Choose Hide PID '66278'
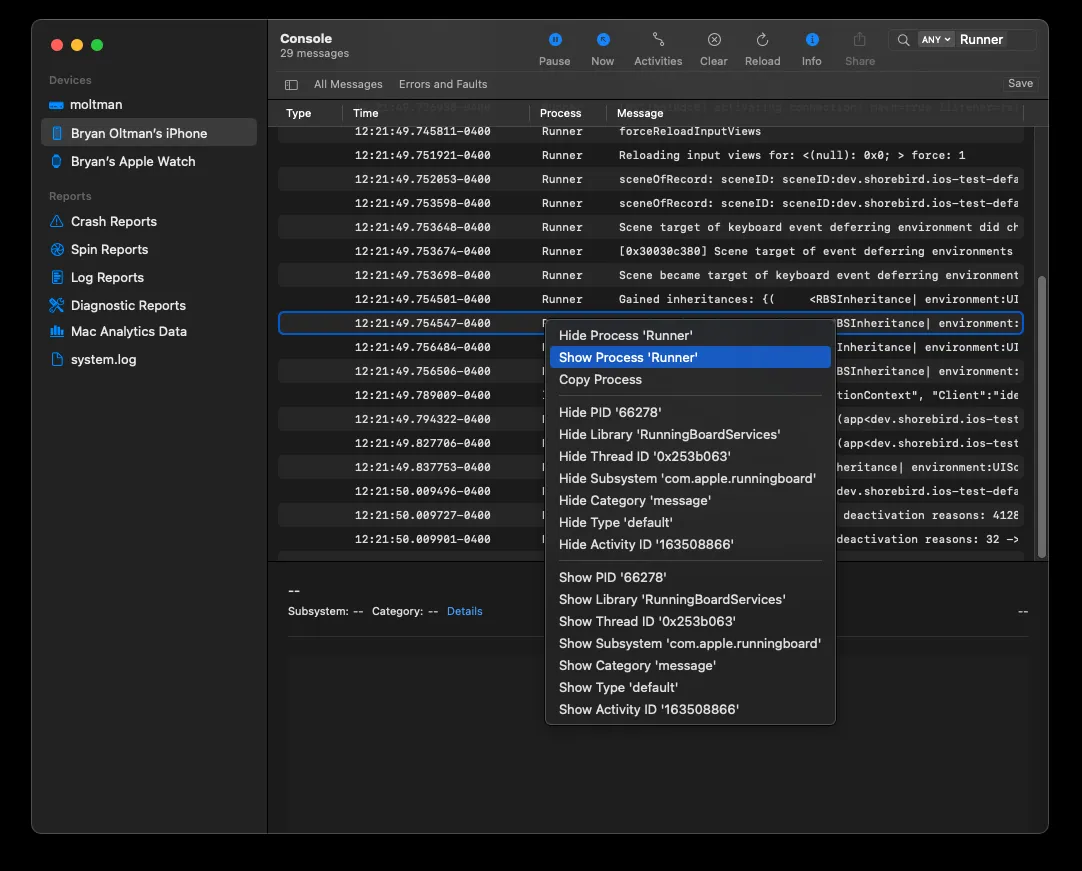The image size is (1082, 871). pyautogui.click(x=690, y=413)
